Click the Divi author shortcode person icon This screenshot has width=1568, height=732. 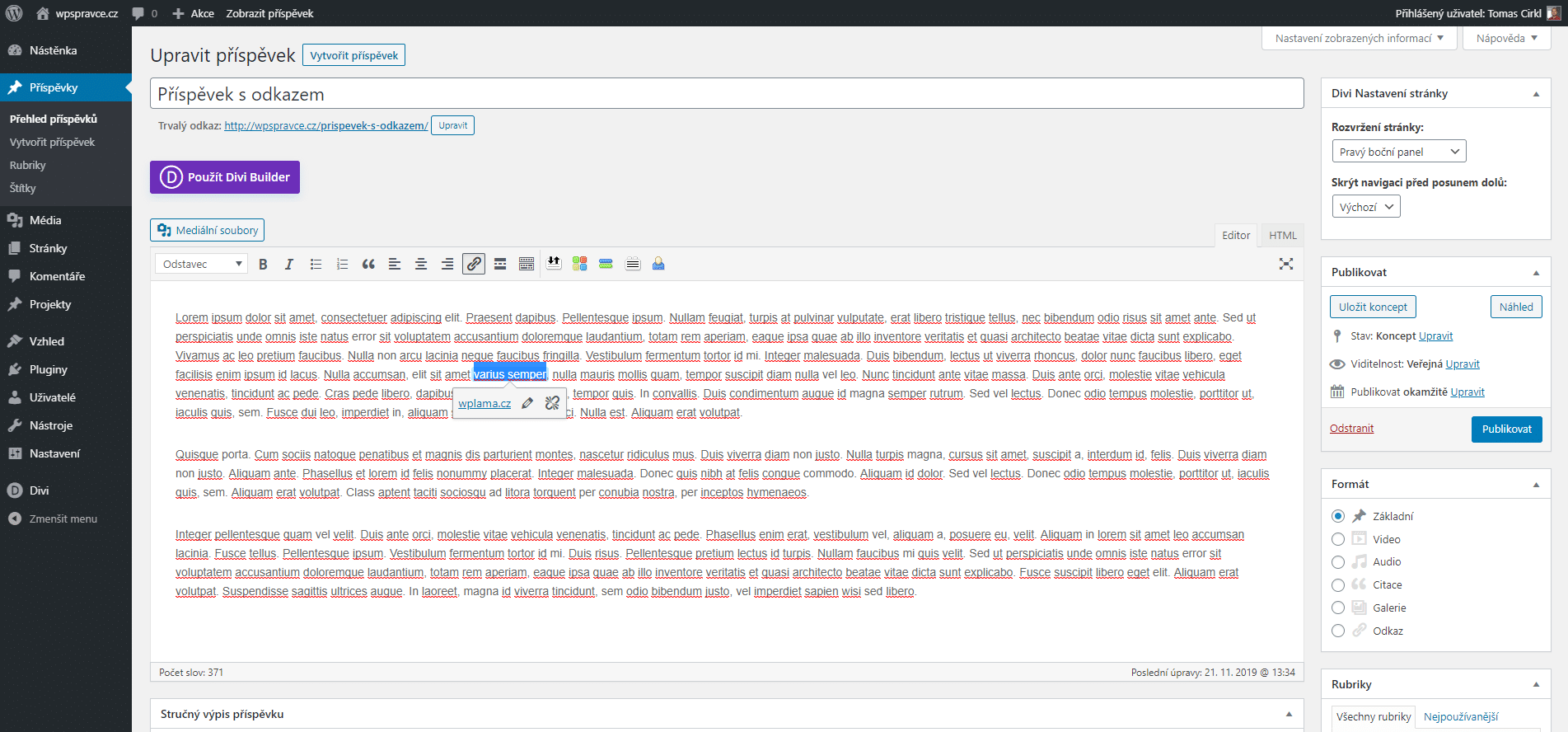coord(658,264)
